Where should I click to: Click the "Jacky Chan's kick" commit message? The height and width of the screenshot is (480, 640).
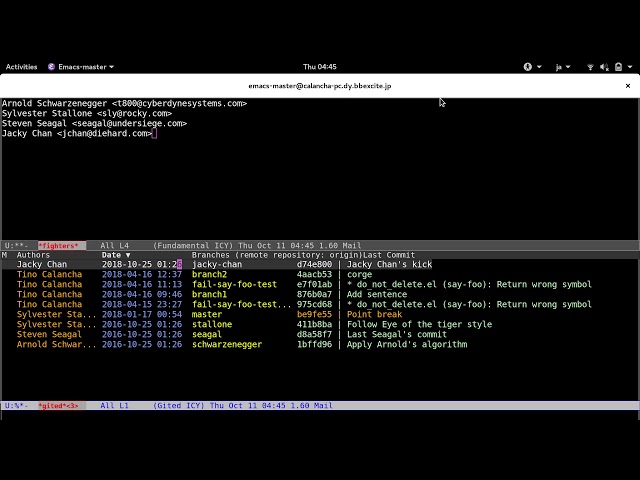coord(389,264)
